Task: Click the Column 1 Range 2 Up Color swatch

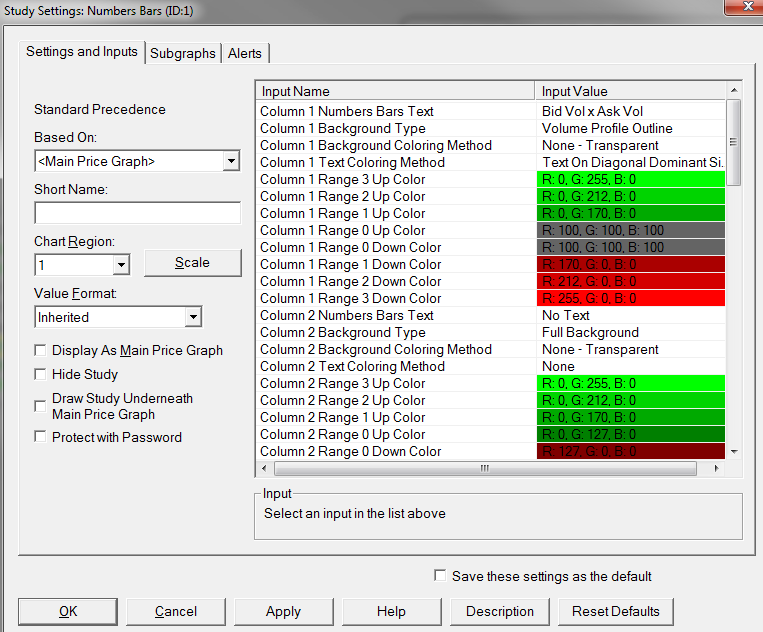Action: [x=631, y=197]
